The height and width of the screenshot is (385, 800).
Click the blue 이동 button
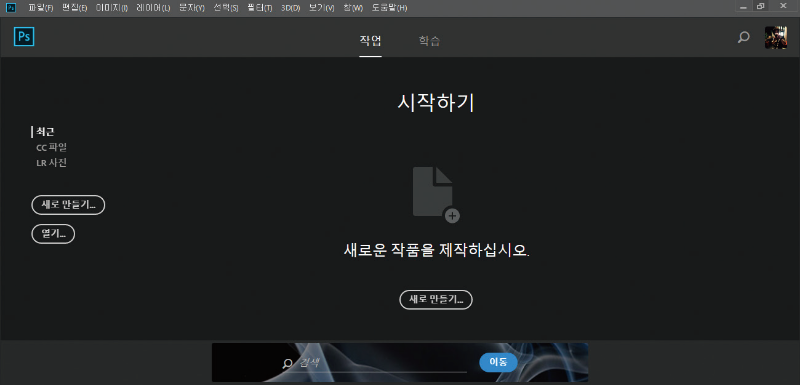pyautogui.click(x=498, y=363)
